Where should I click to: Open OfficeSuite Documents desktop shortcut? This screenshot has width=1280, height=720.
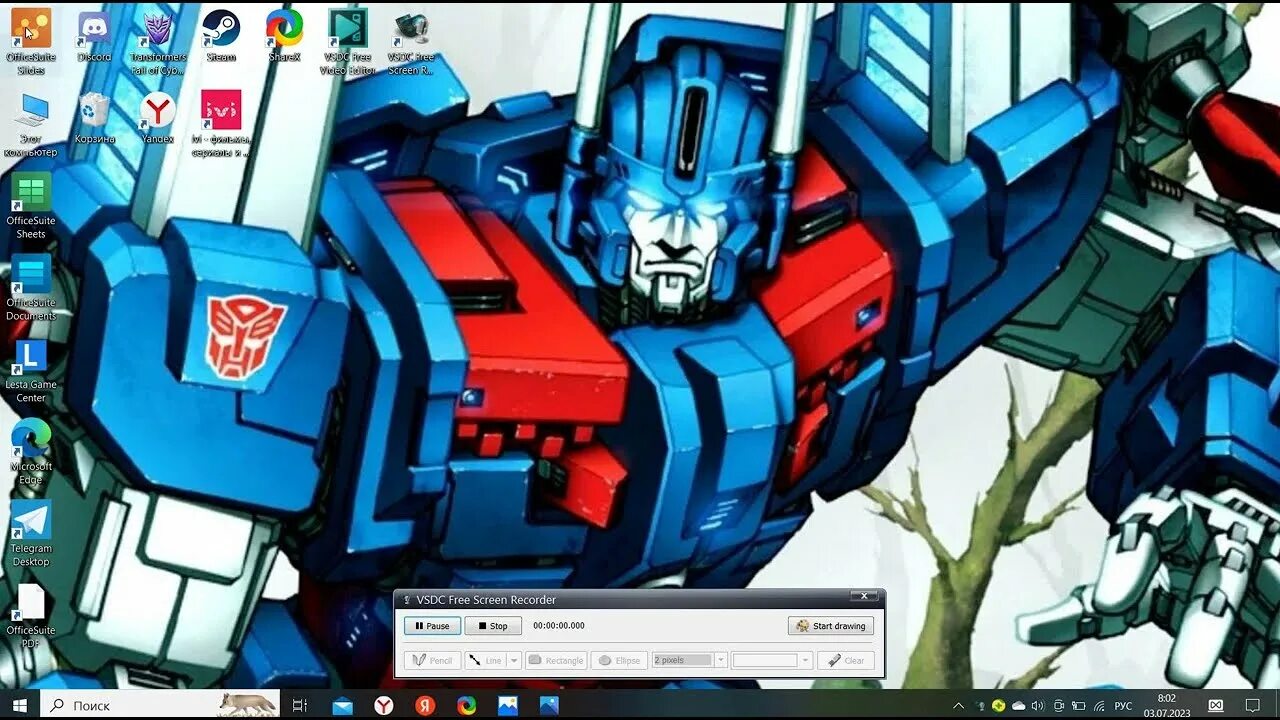(x=31, y=288)
